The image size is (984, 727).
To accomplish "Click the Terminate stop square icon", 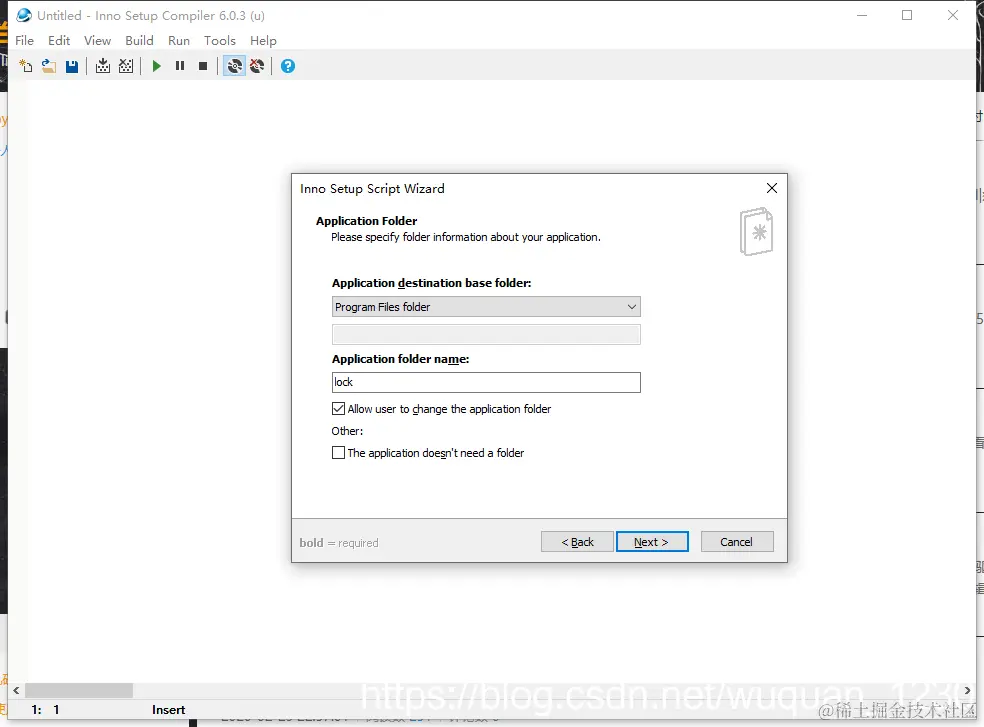I will coord(203,66).
